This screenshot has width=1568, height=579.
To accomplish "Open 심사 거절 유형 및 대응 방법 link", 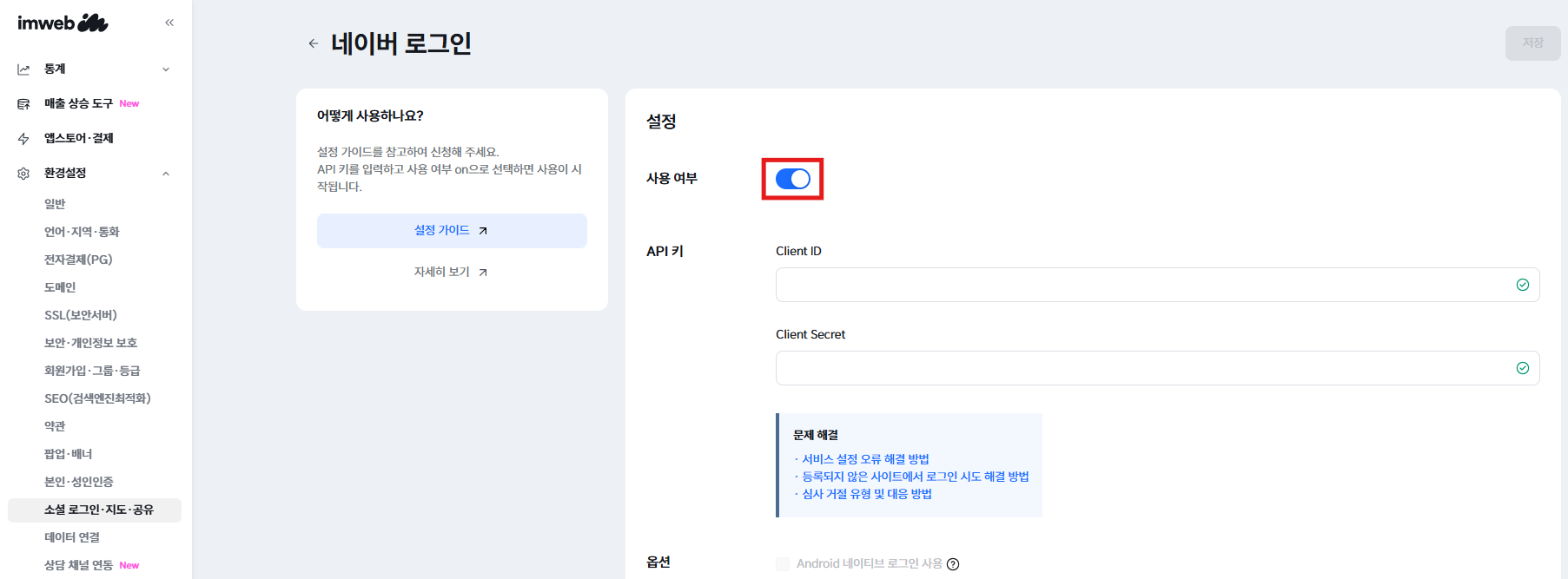I will (867, 494).
